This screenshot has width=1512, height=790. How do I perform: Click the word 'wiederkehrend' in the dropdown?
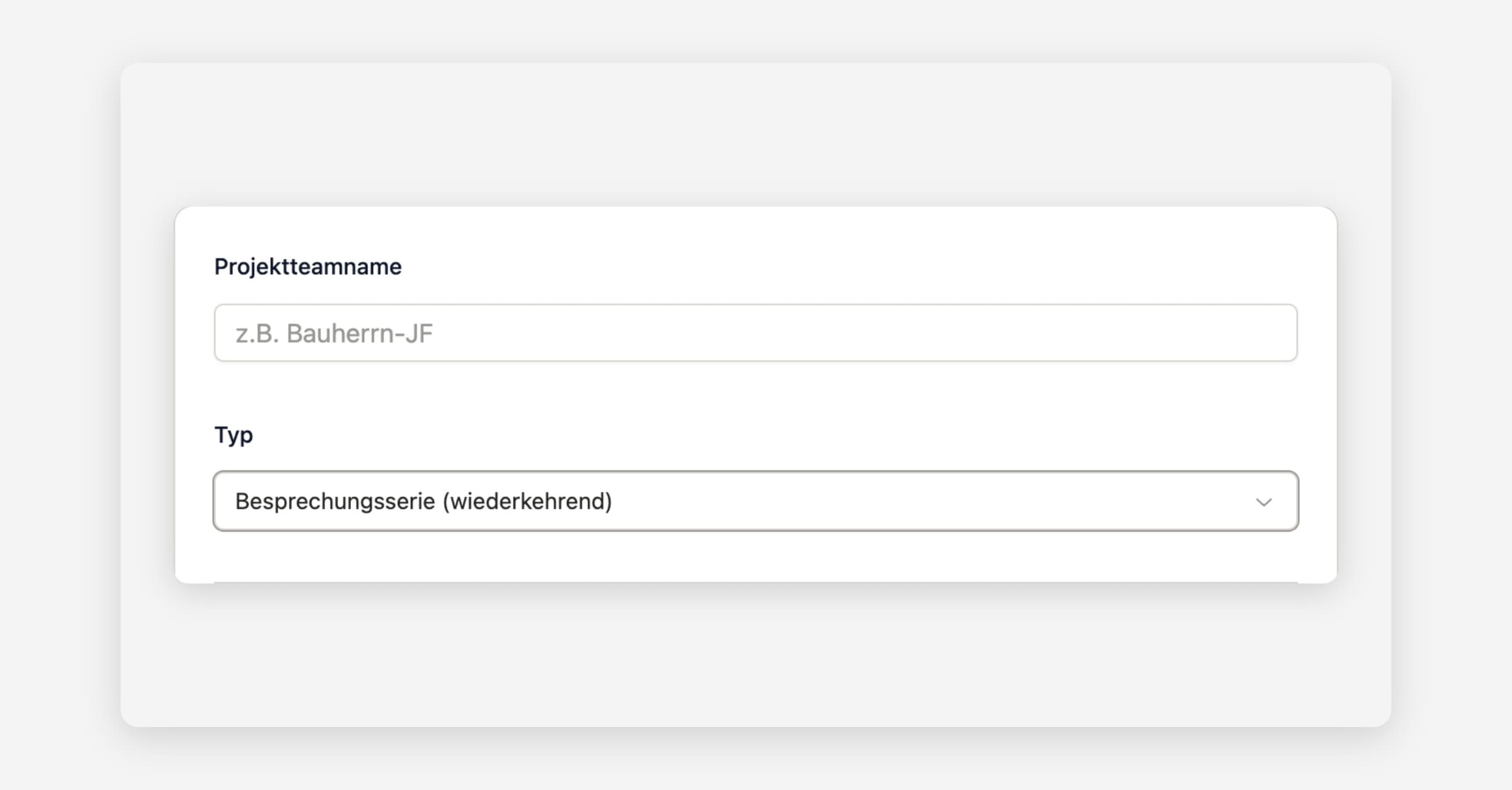tap(527, 501)
